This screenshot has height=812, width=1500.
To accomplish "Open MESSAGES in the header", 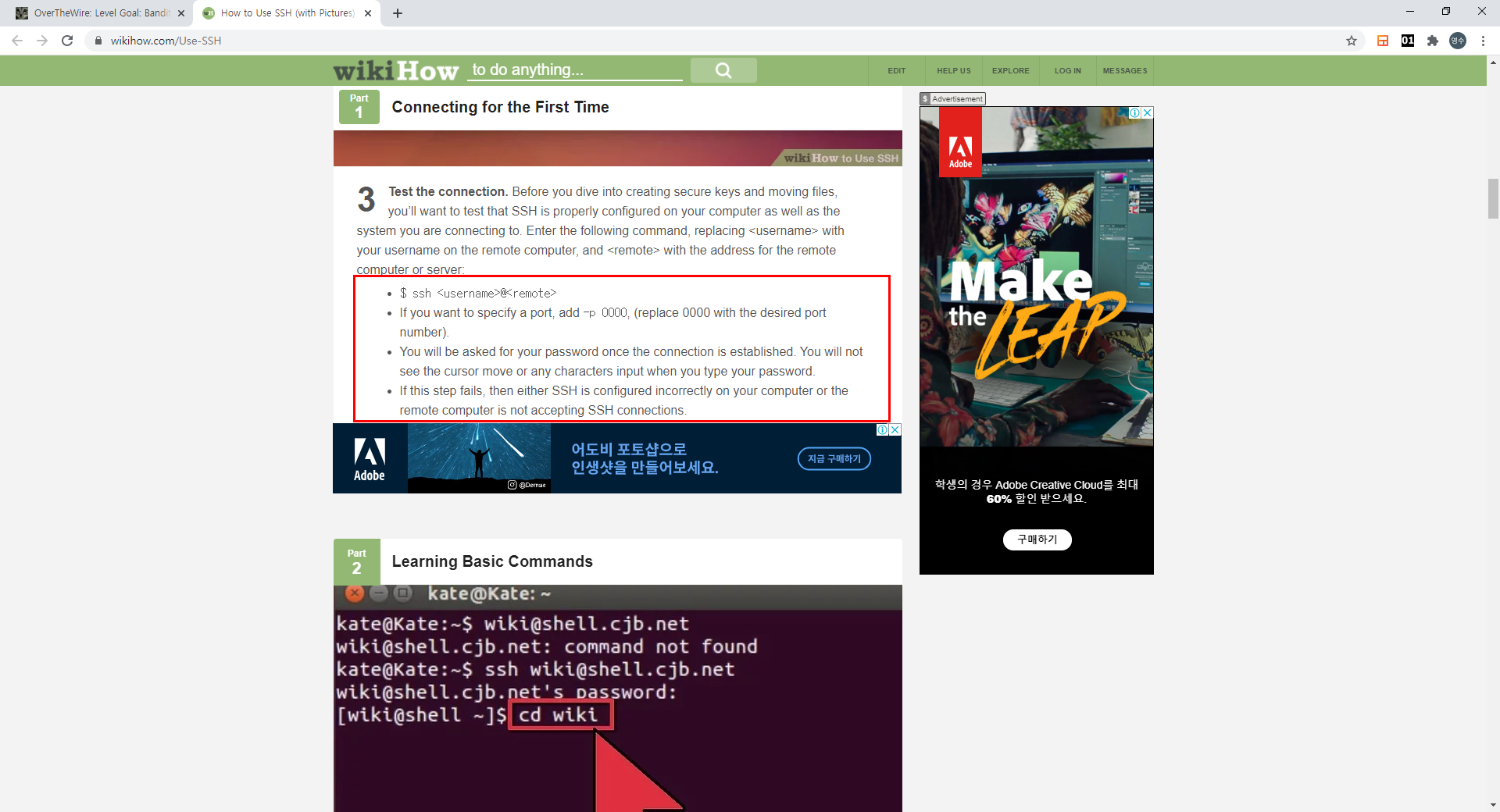I will (x=1125, y=71).
